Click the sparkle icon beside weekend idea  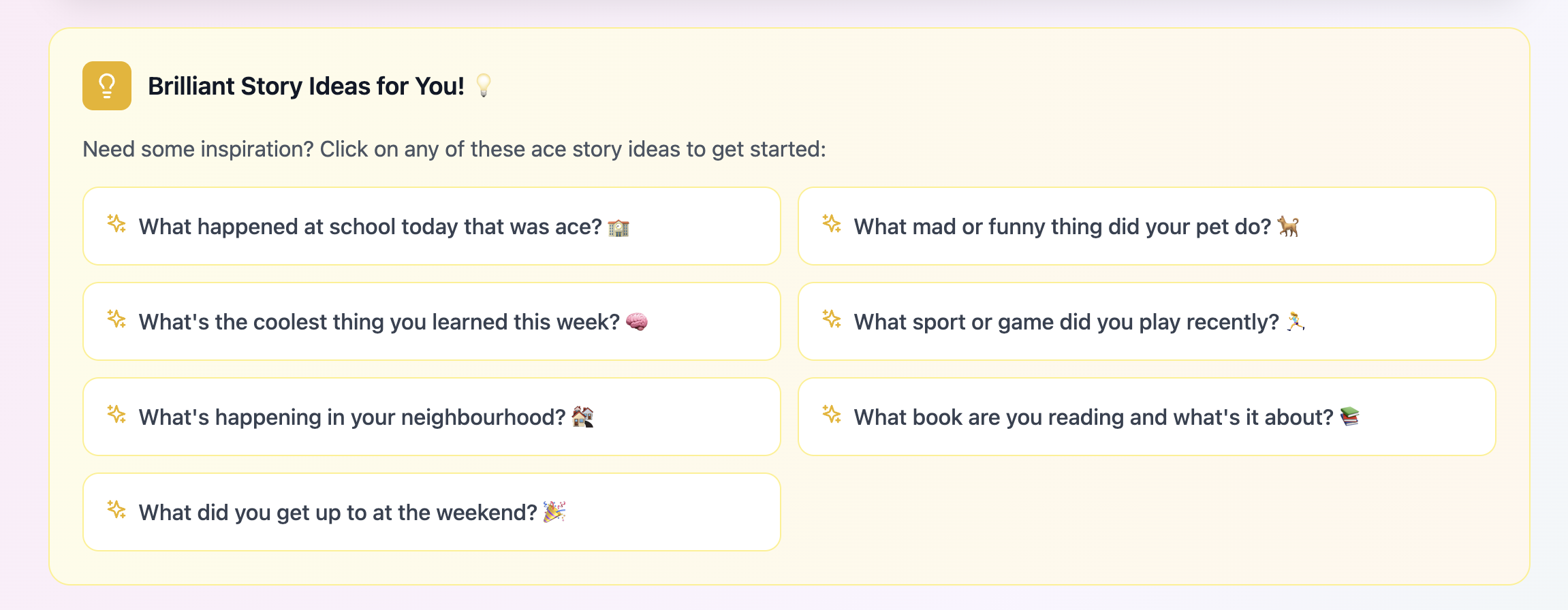pyautogui.click(x=116, y=509)
